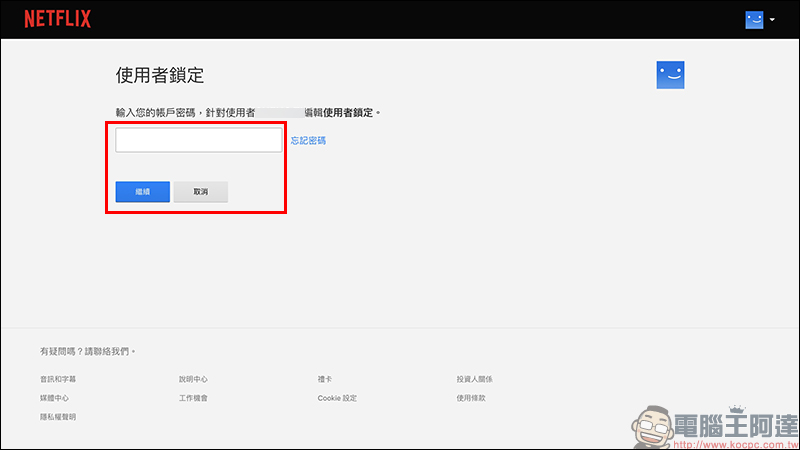Open the 說明中心 help center link

tap(193, 379)
